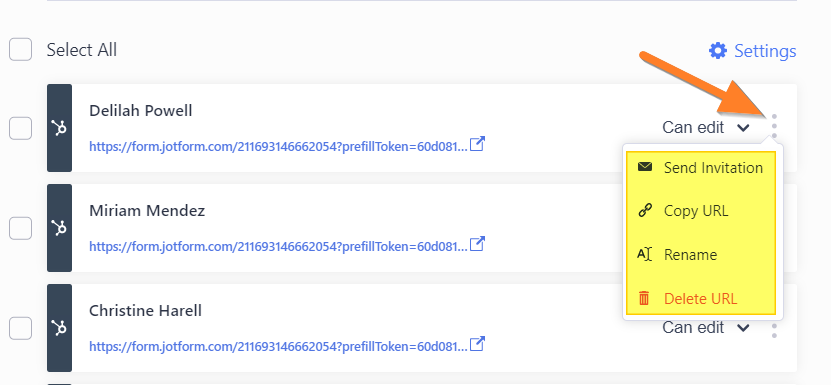
Task: Open the three-dot menu for Christine Harell
Action: (774, 330)
